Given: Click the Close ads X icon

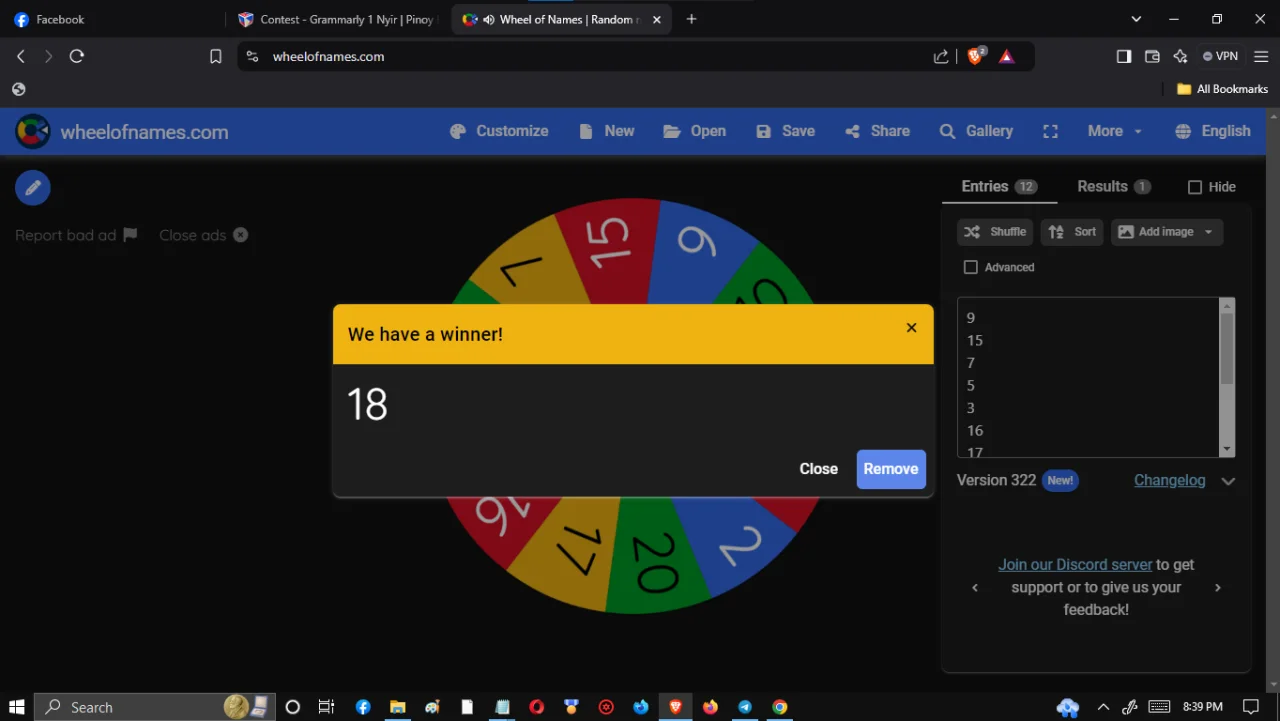Looking at the screenshot, I should [x=241, y=235].
